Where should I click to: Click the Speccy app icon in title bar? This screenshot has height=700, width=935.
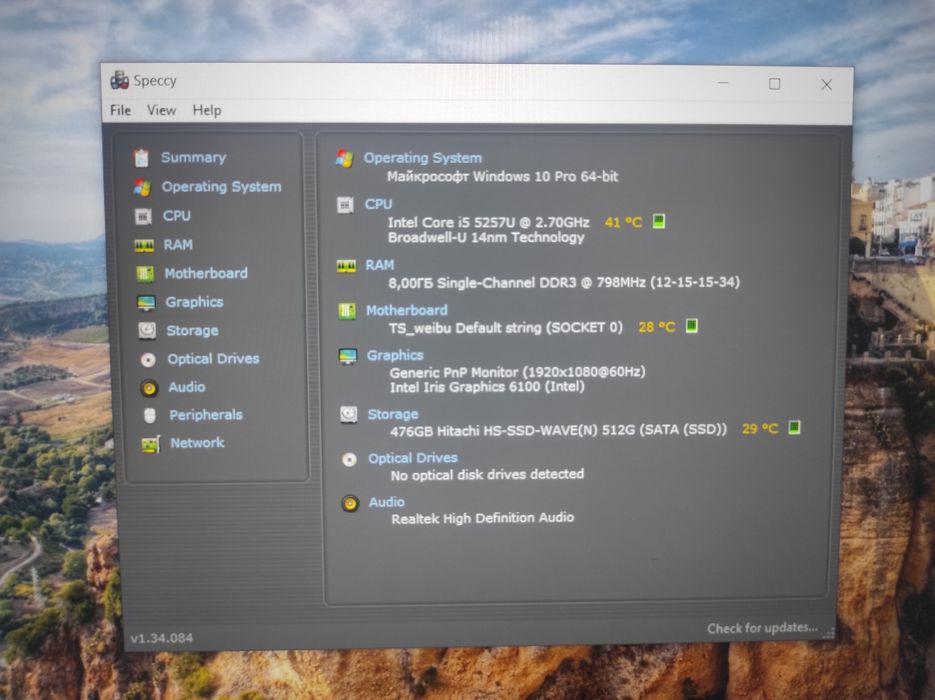[119, 80]
